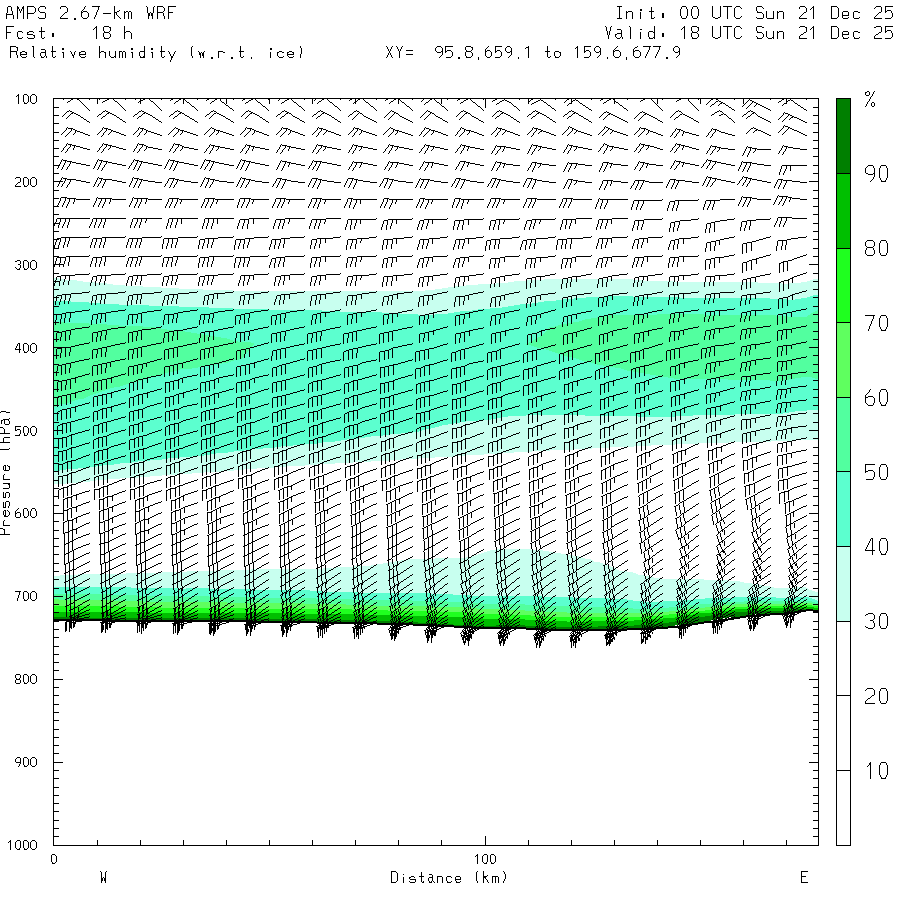Click the colorbar segment between 40 and 50
This screenshot has width=900, height=900.
843,509
